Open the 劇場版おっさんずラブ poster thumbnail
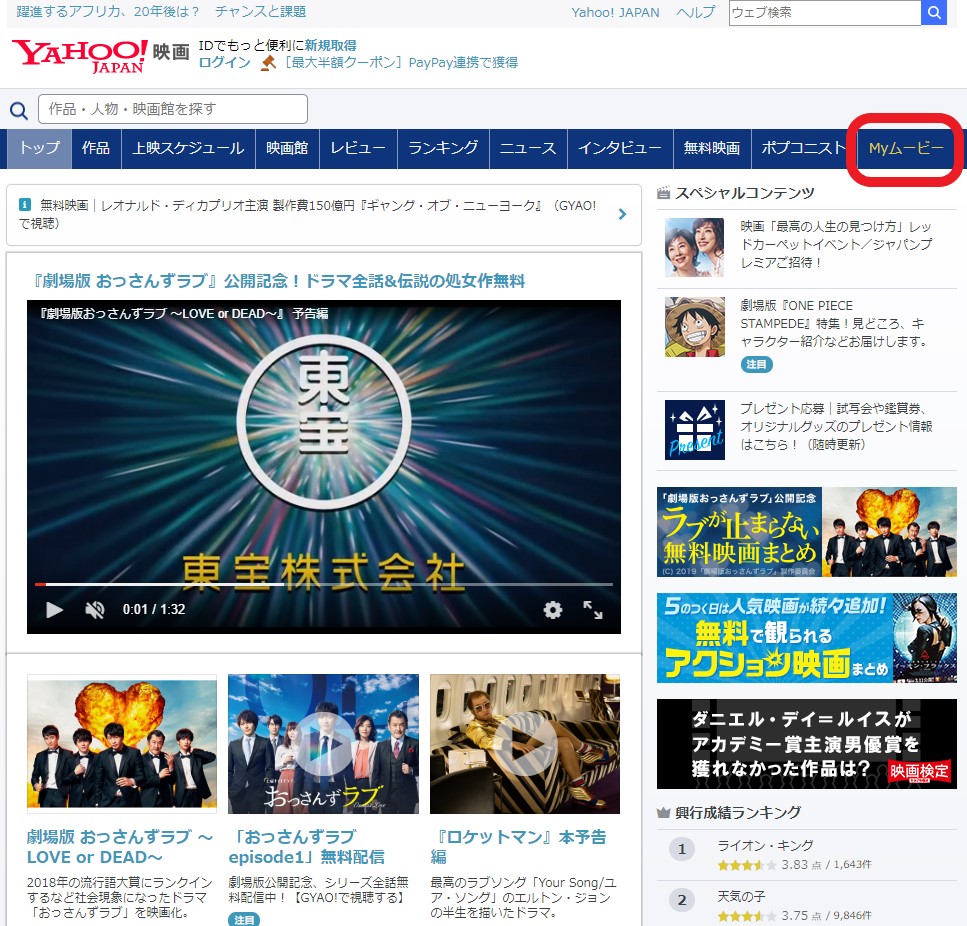The height and width of the screenshot is (926, 967). tap(122, 742)
